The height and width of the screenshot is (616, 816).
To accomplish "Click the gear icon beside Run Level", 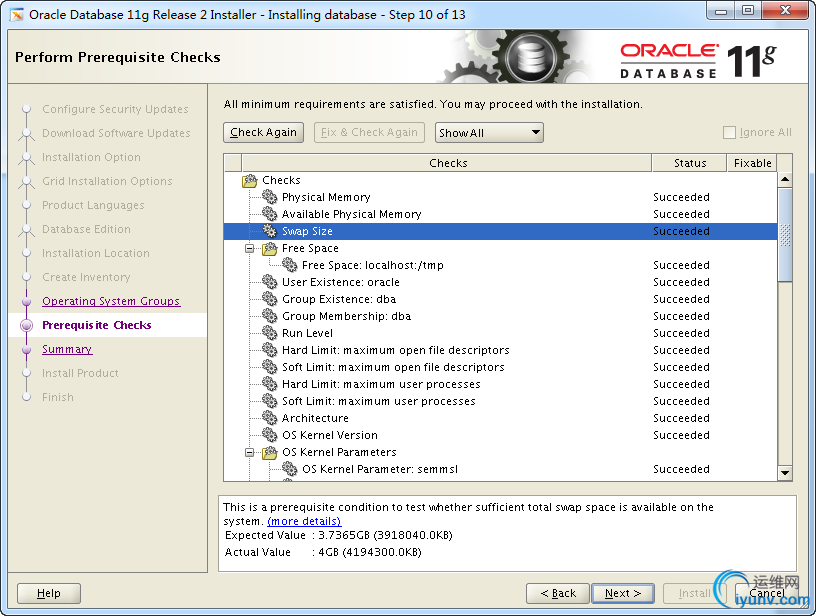I will (270, 333).
